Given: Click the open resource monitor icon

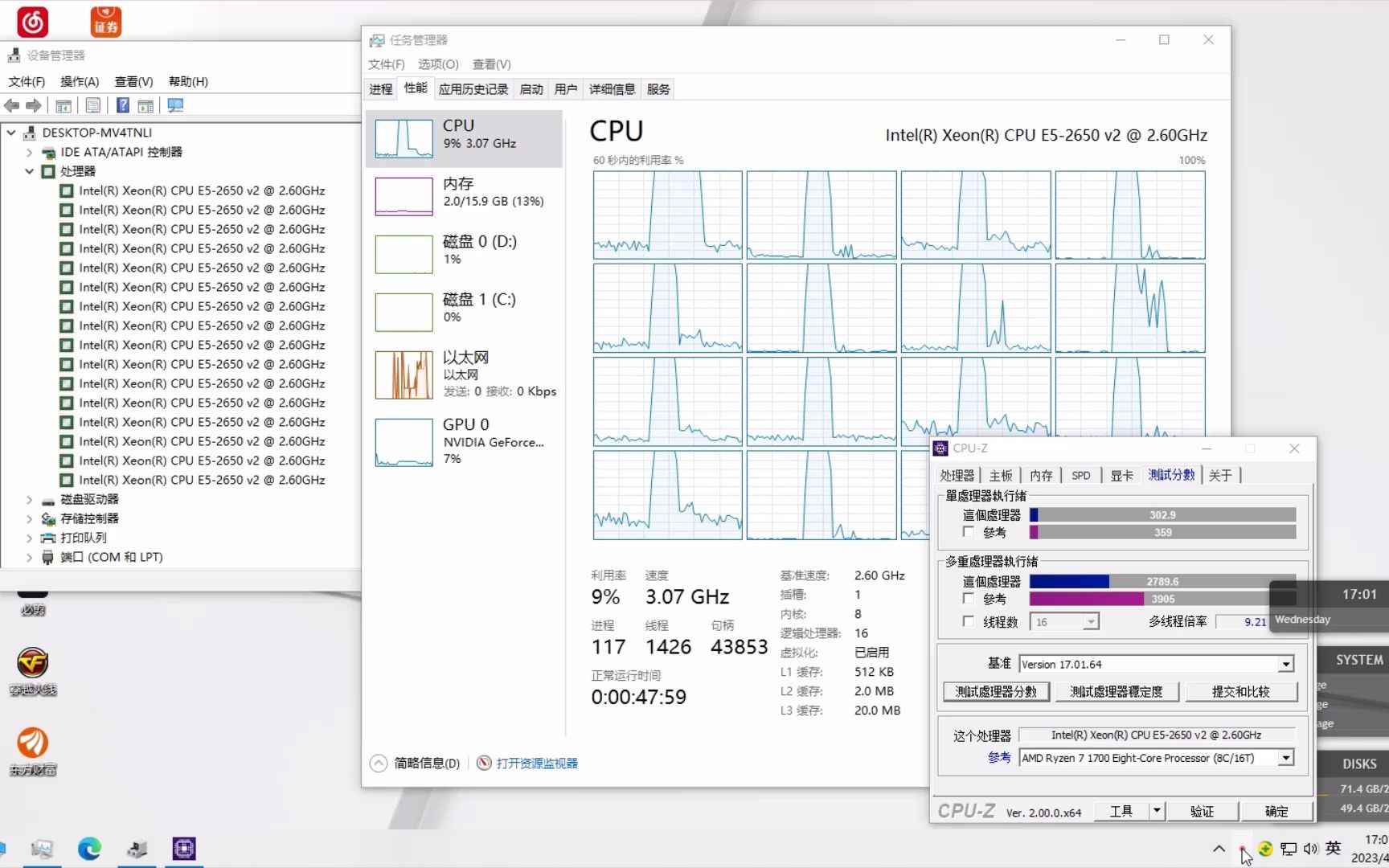Looking at the screenshot, I should click(x=484, y=763).
